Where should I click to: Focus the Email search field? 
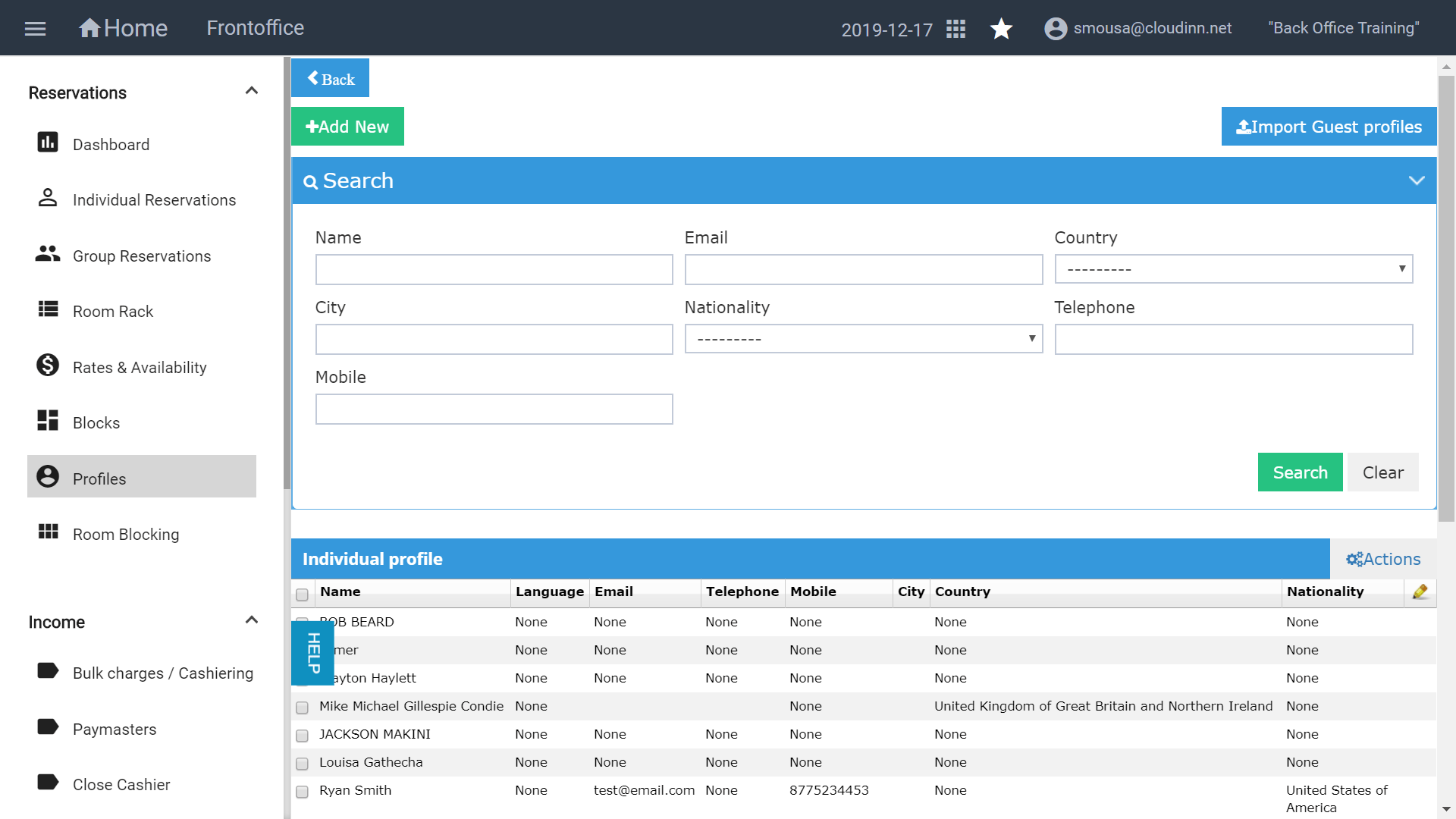tap(863, 270)
